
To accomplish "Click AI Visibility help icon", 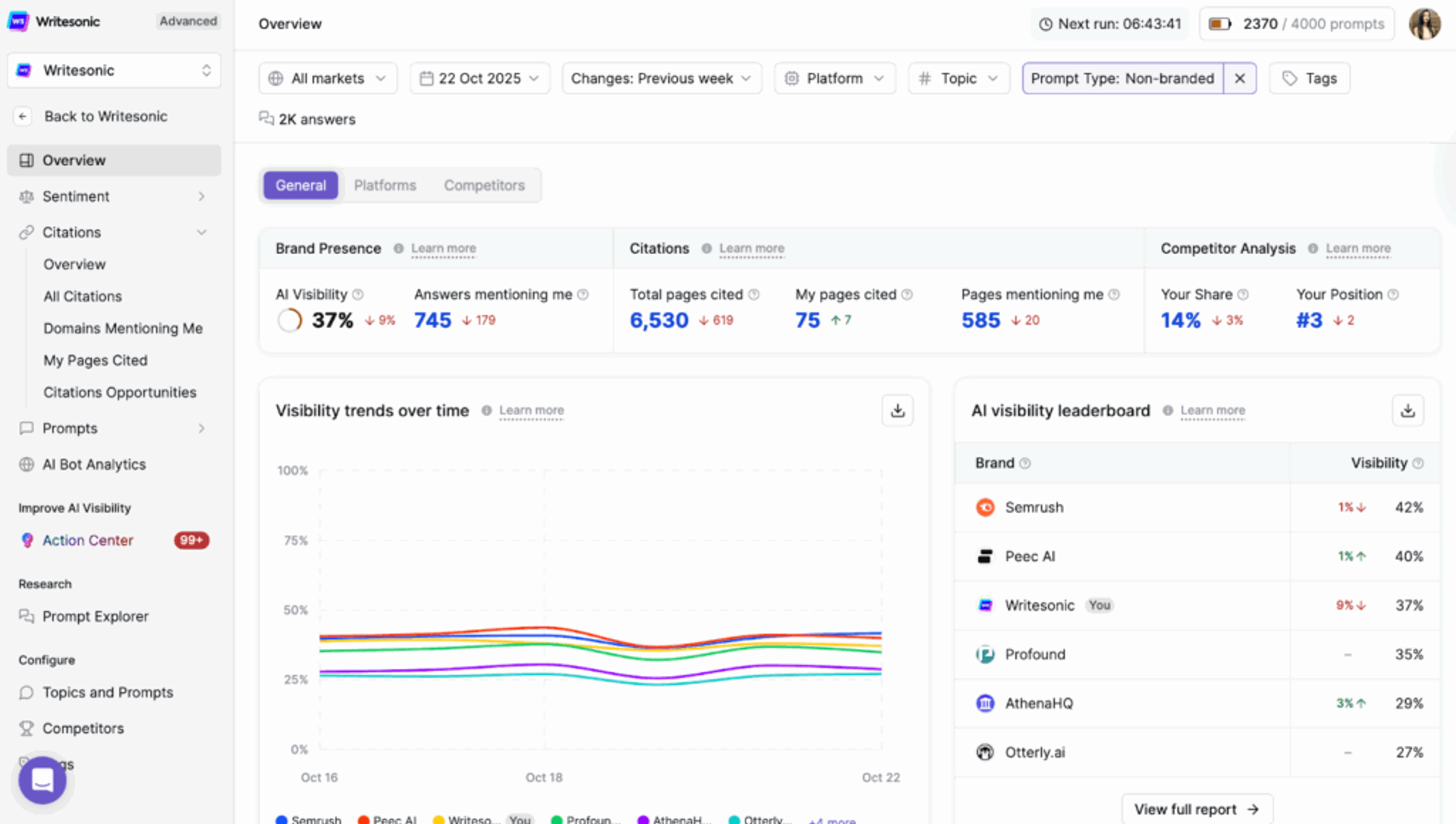I will tap(358, 294).
